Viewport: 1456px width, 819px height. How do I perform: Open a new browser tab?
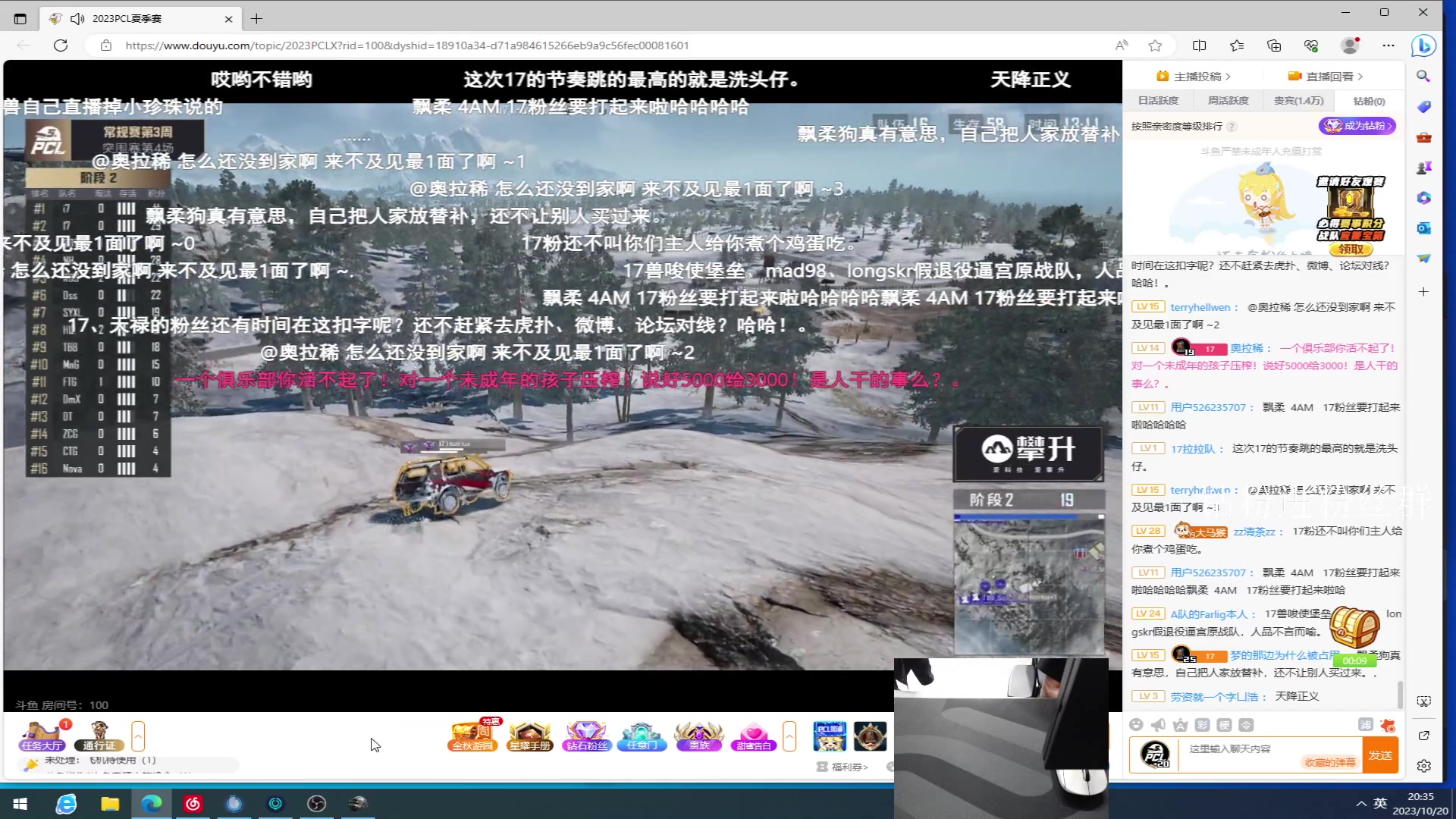tap(256, 19)
